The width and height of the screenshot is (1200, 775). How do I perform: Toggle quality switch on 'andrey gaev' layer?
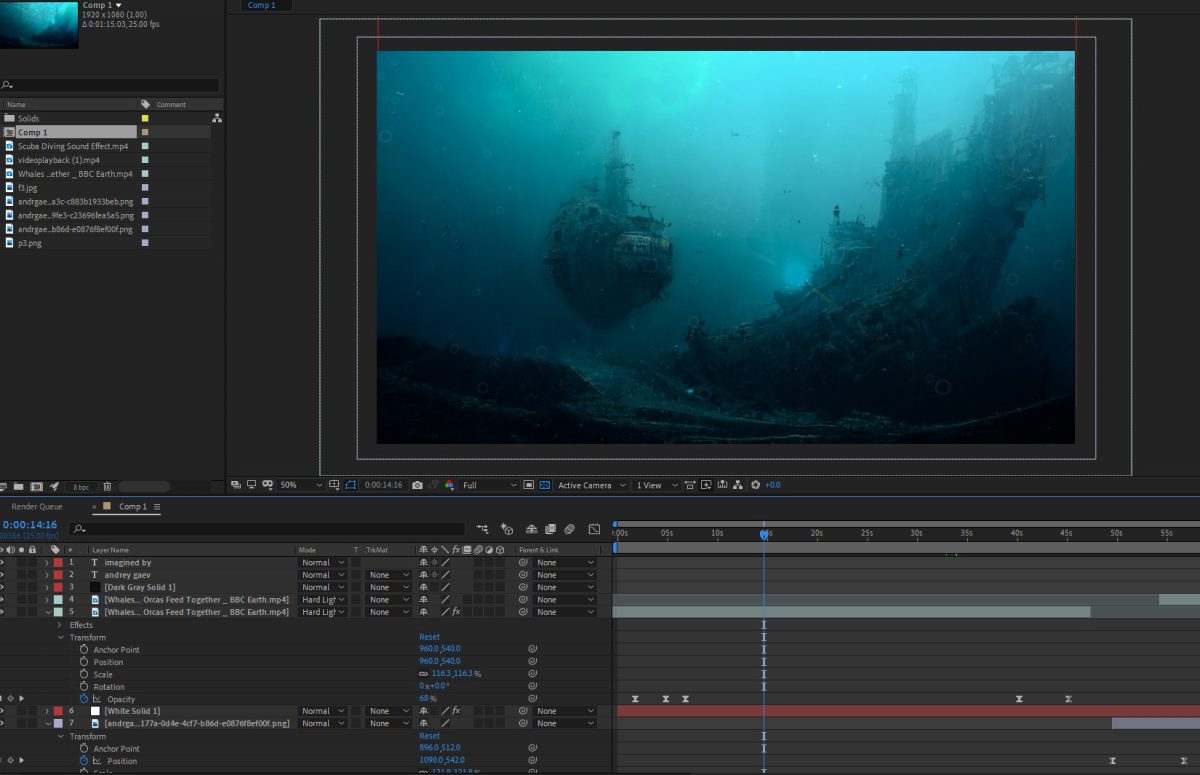point(446,575)
